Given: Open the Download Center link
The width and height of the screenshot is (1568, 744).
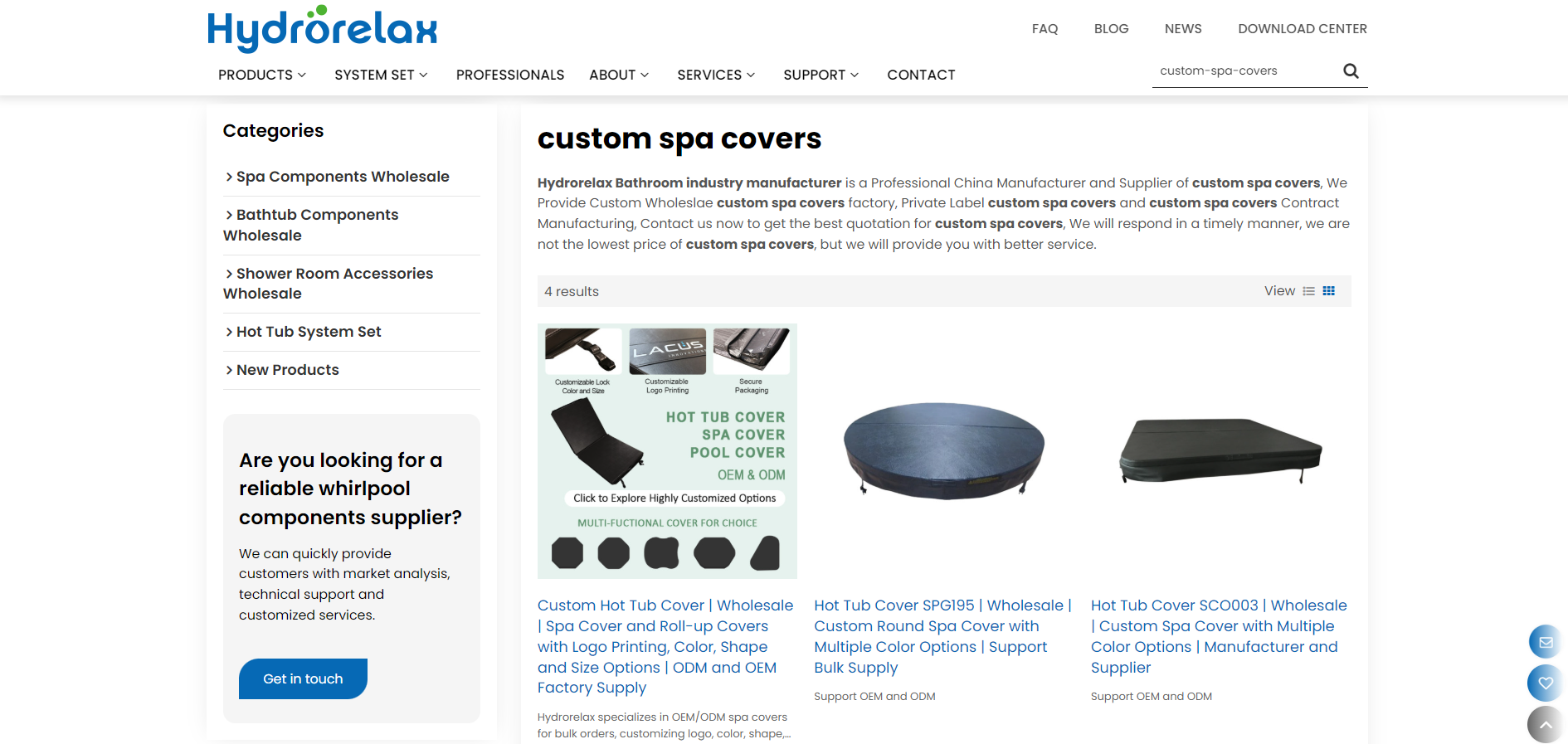Looking at the screenshot, I should 1303,29.
